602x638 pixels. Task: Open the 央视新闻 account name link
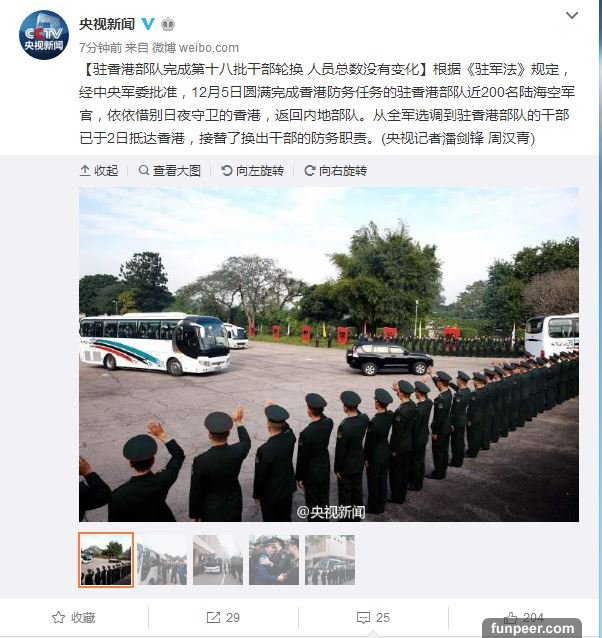[x=107, y=24]
